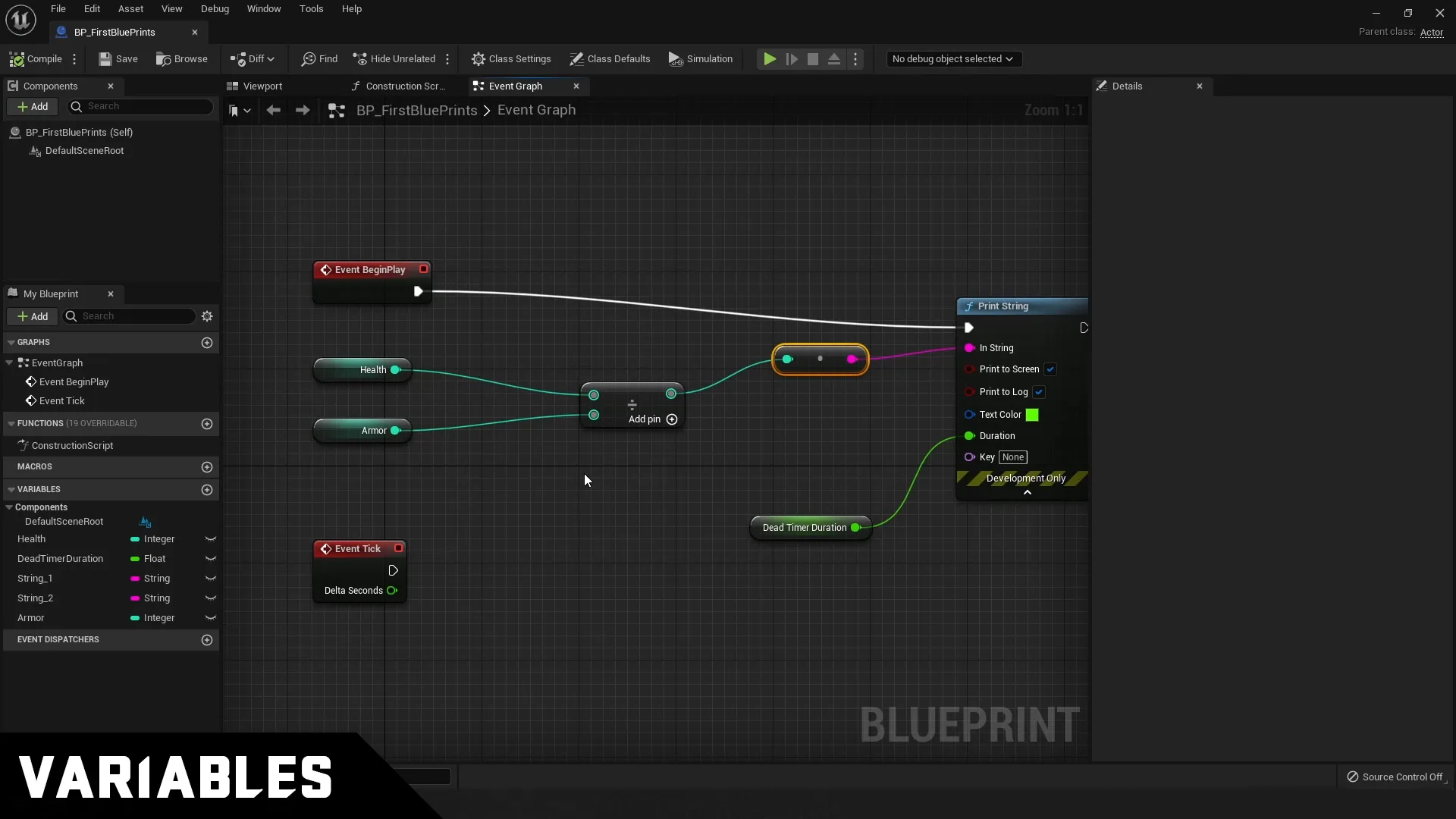Open My Blueprint settings gear
This screenshot has width=1456, height=819.
(x=207, y=316)
